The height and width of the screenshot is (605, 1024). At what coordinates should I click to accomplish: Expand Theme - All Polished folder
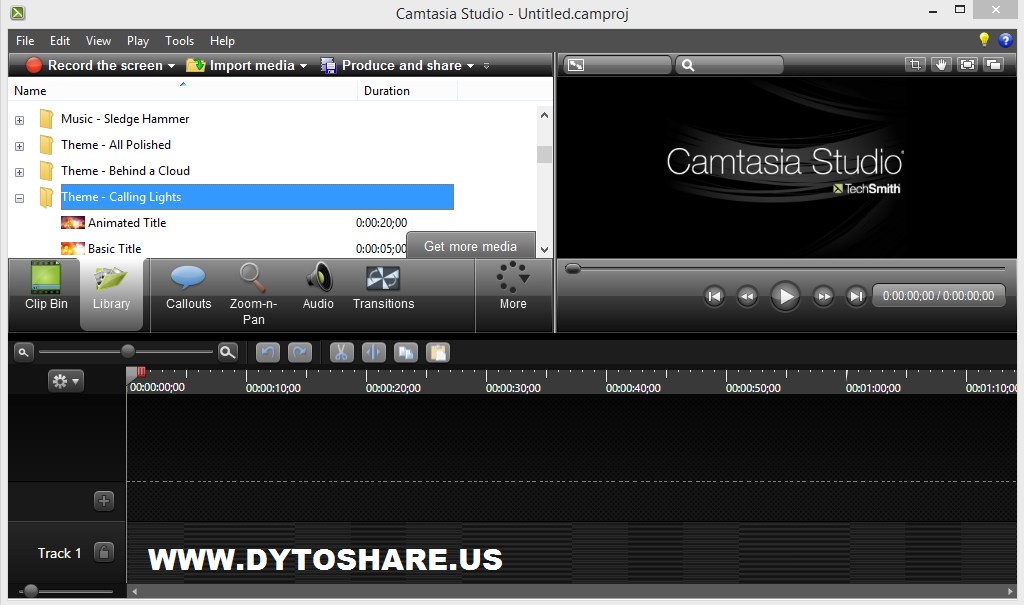pyautogui.click(x=20, y=146)
